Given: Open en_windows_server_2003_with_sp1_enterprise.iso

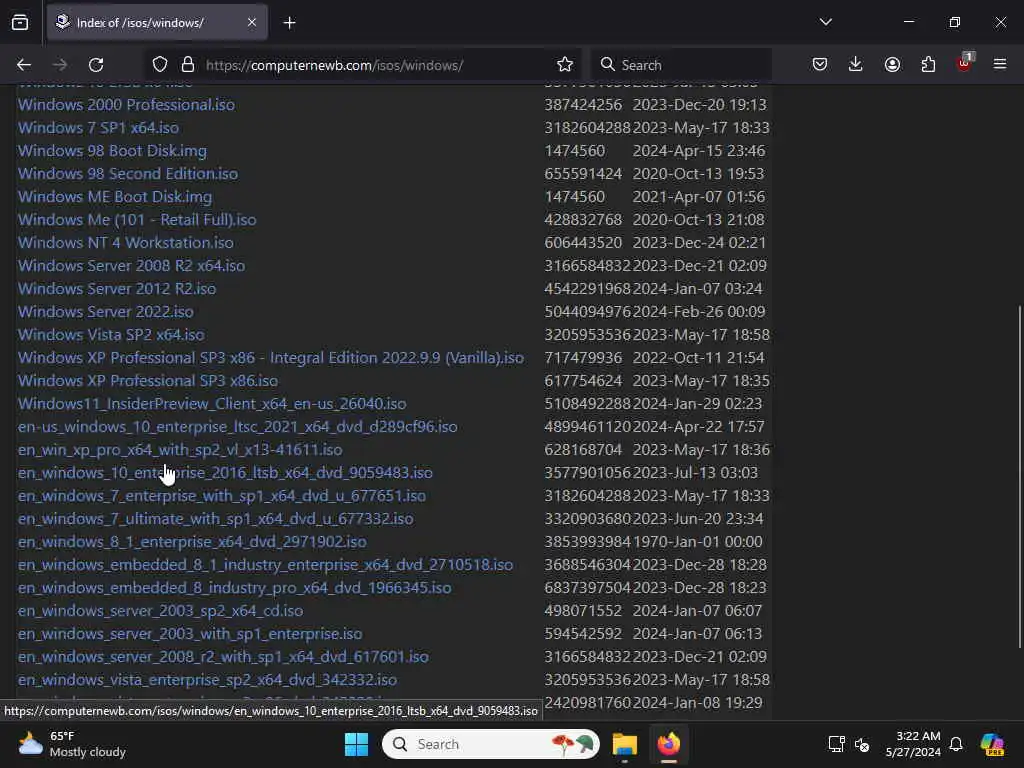Looking at the screenshot, I should point(190,633).
